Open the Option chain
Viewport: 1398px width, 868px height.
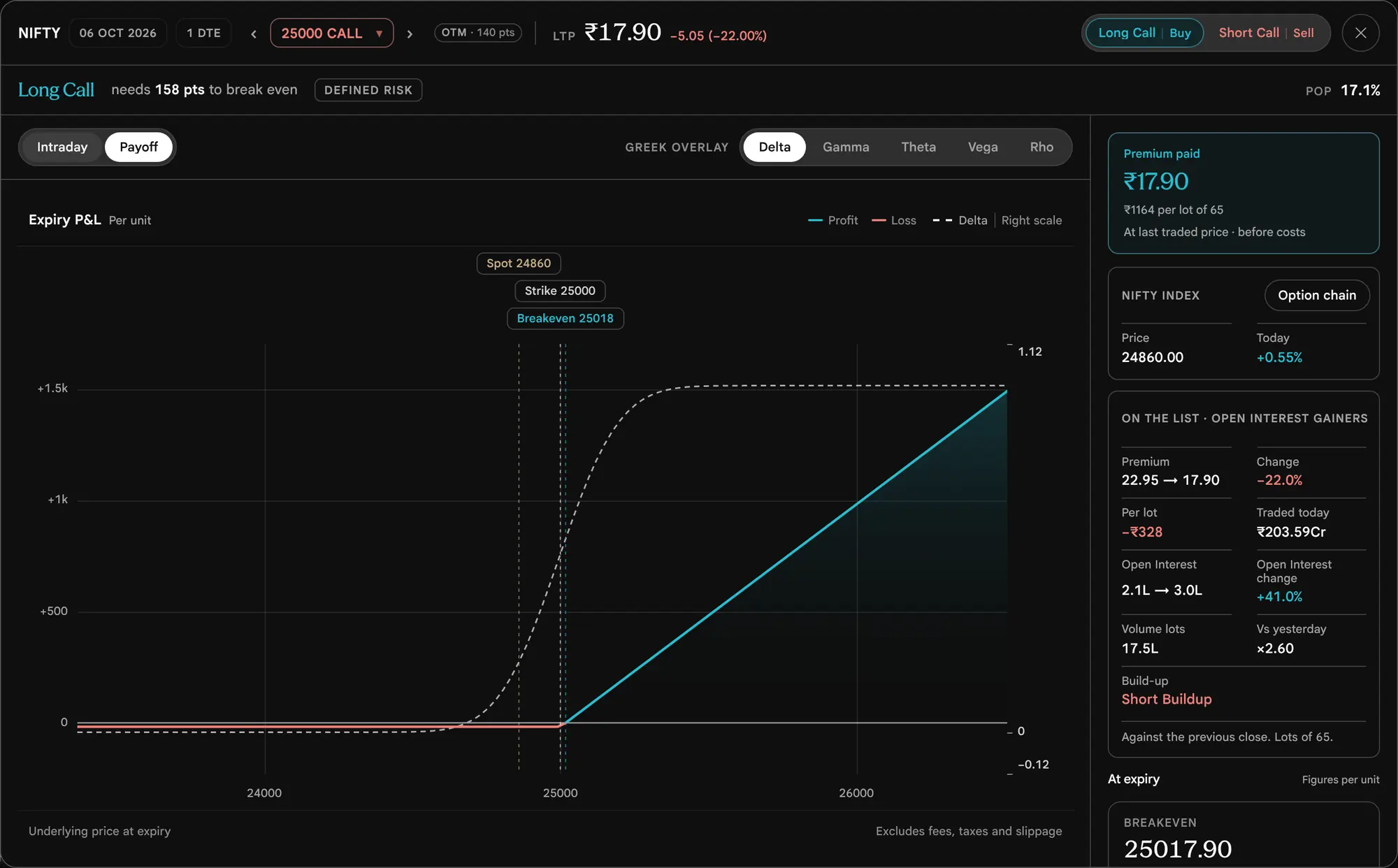click(x=1317, y=296)
